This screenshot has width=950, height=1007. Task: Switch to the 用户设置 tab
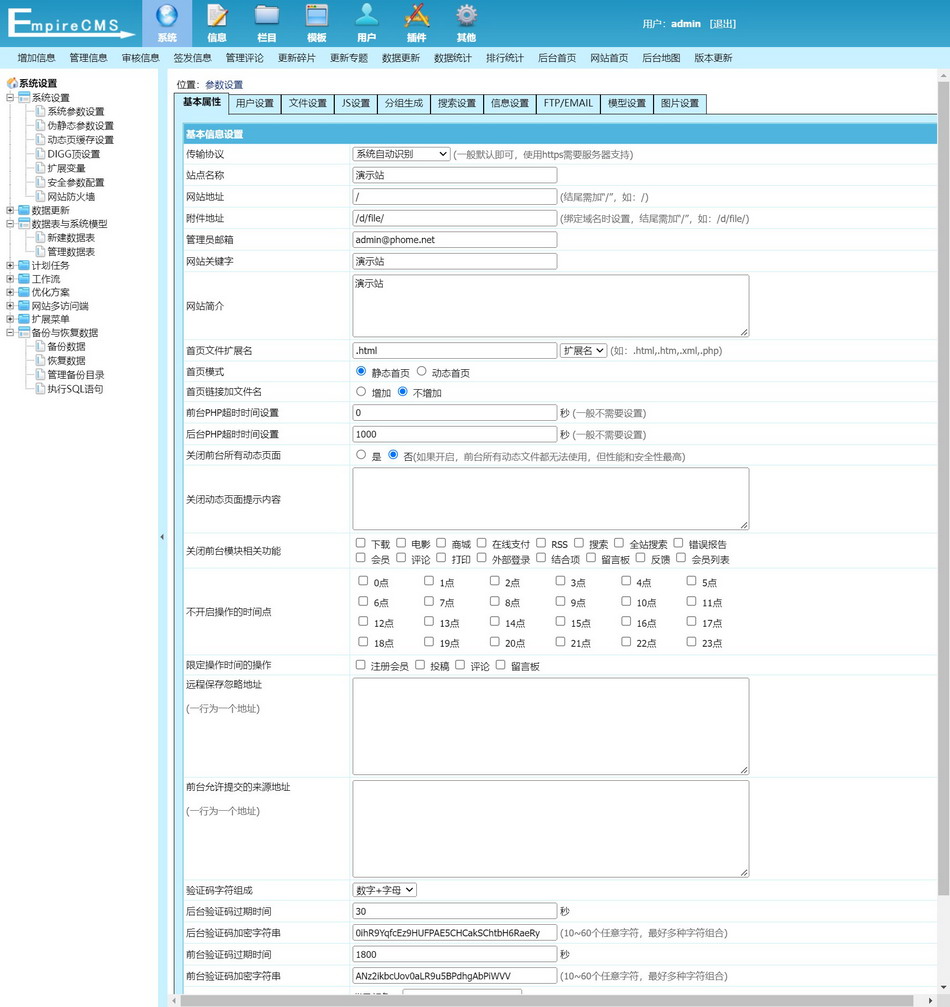tap(254, 103)
